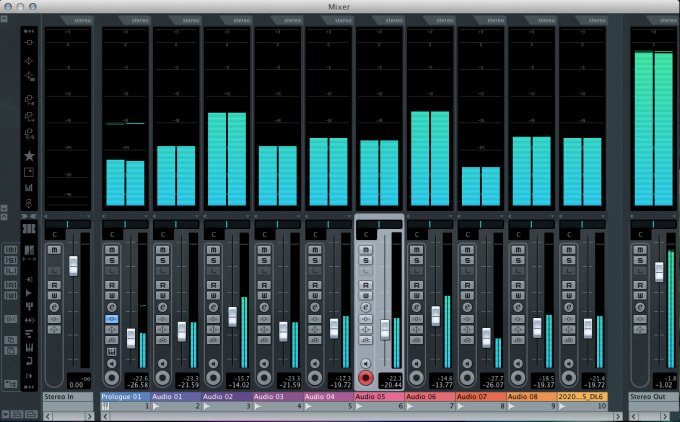
Task: Click the meter bars icon in left view strip
Action: click(29, 187)
